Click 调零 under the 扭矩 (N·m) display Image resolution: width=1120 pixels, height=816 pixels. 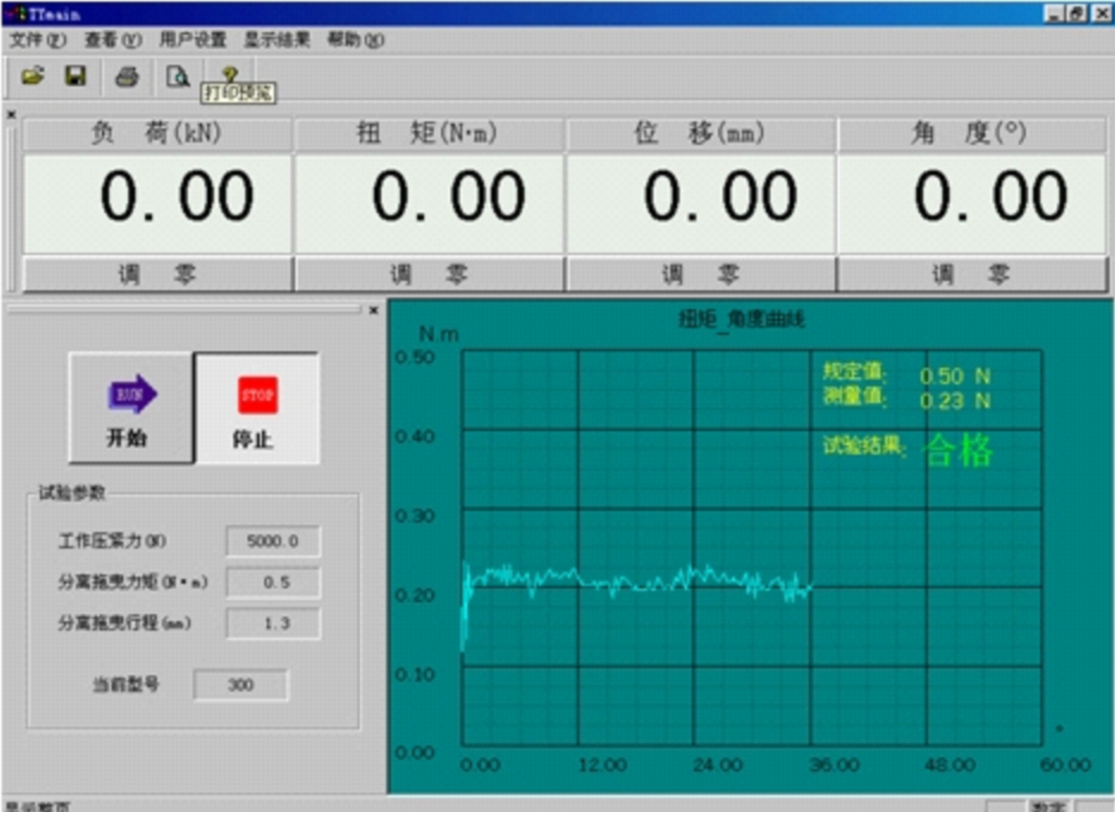pos(429,275)
